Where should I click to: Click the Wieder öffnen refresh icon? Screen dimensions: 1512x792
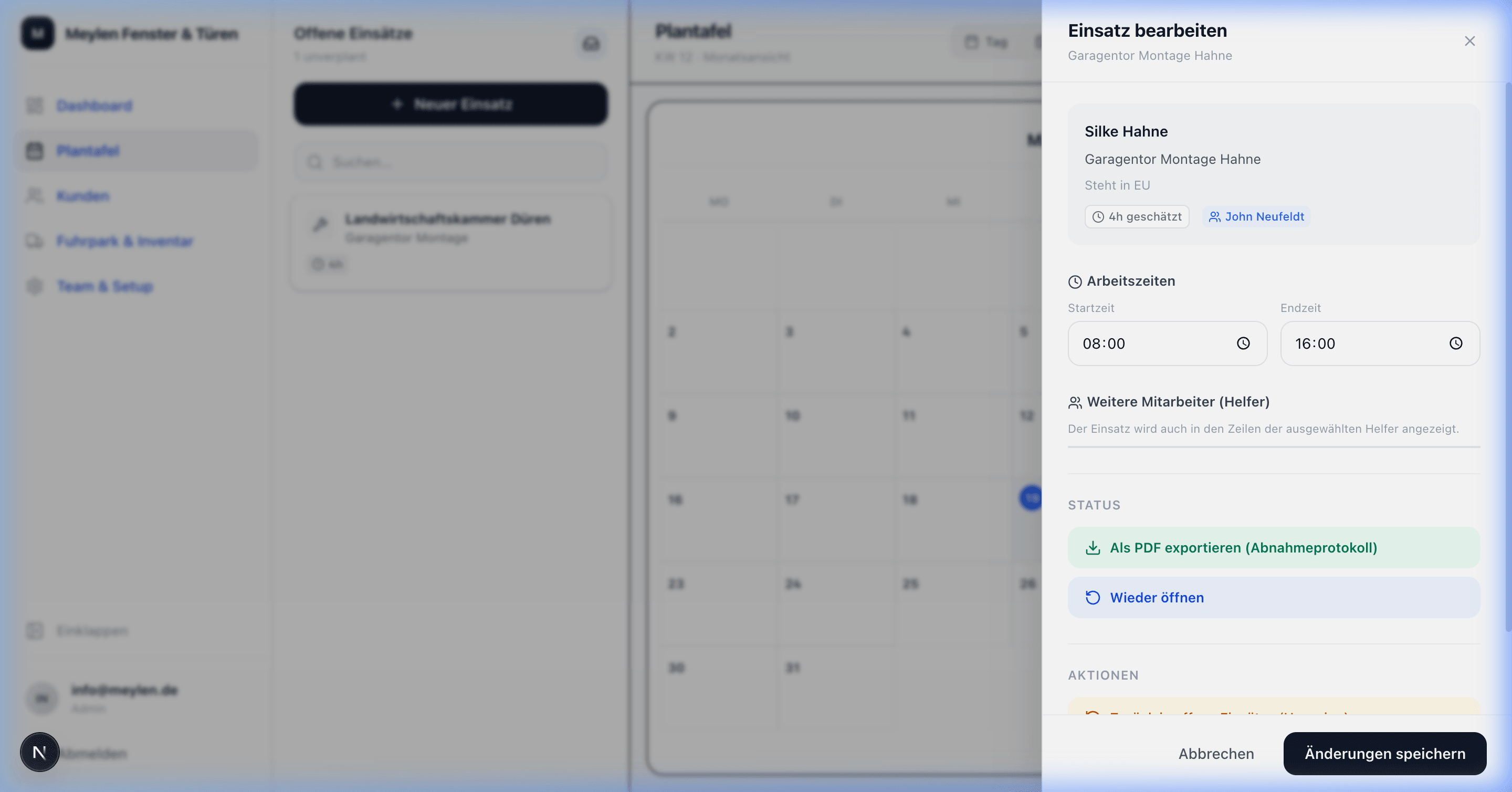coord(1093,598)
